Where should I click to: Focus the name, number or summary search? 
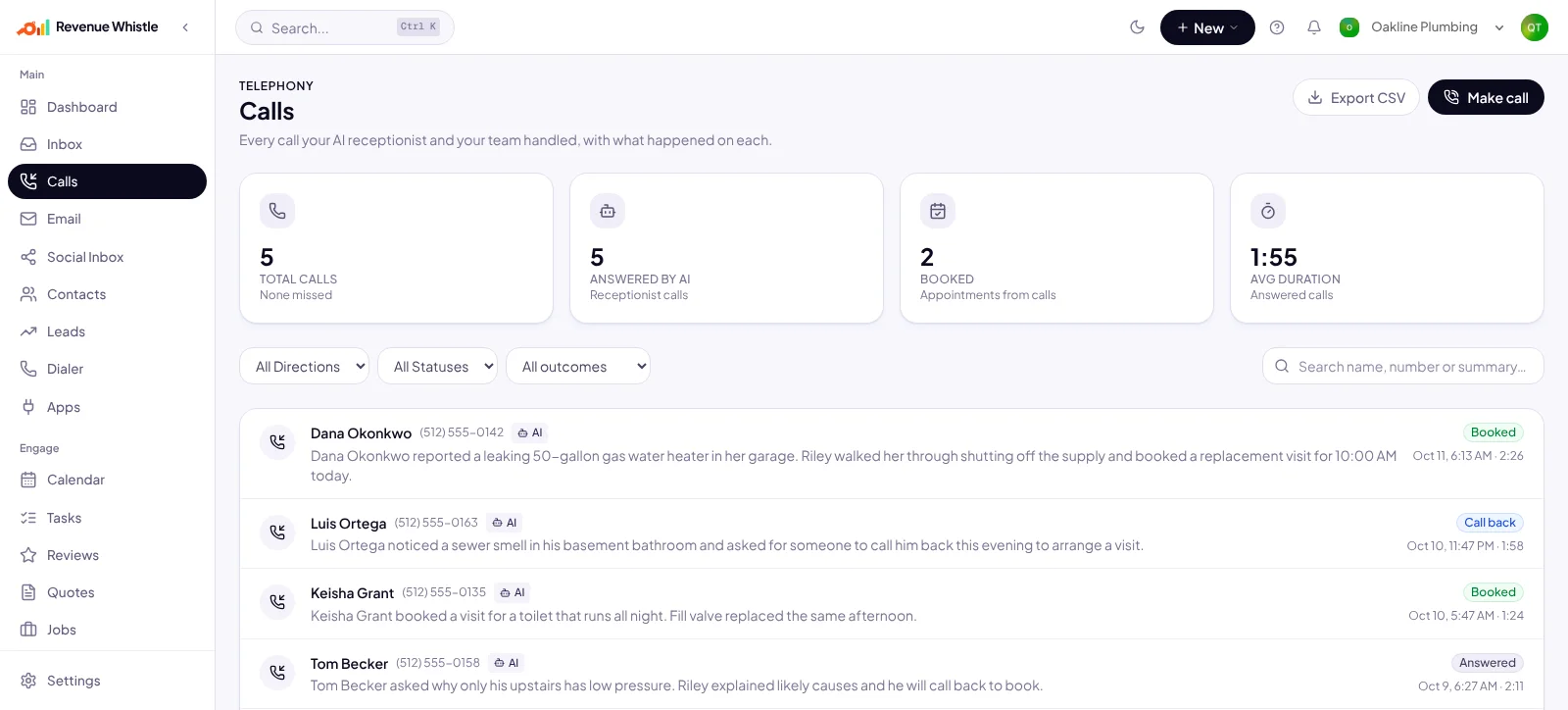tap(1403, 366)
